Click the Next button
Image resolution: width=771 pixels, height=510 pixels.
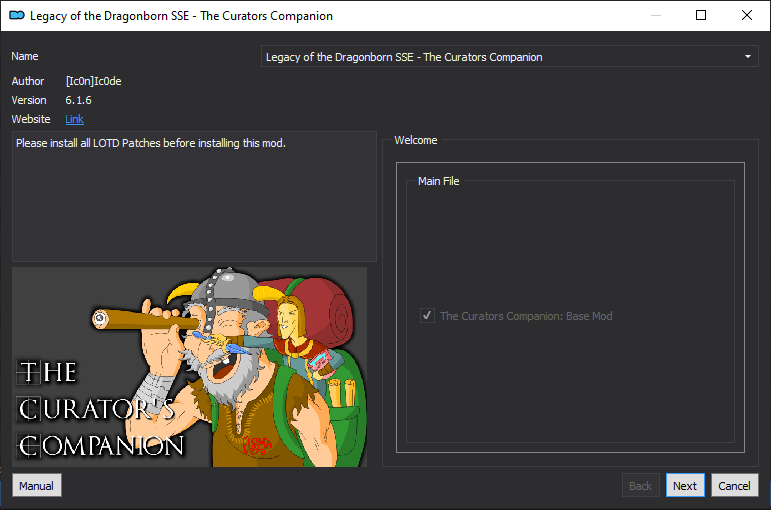tap(685, 485)
